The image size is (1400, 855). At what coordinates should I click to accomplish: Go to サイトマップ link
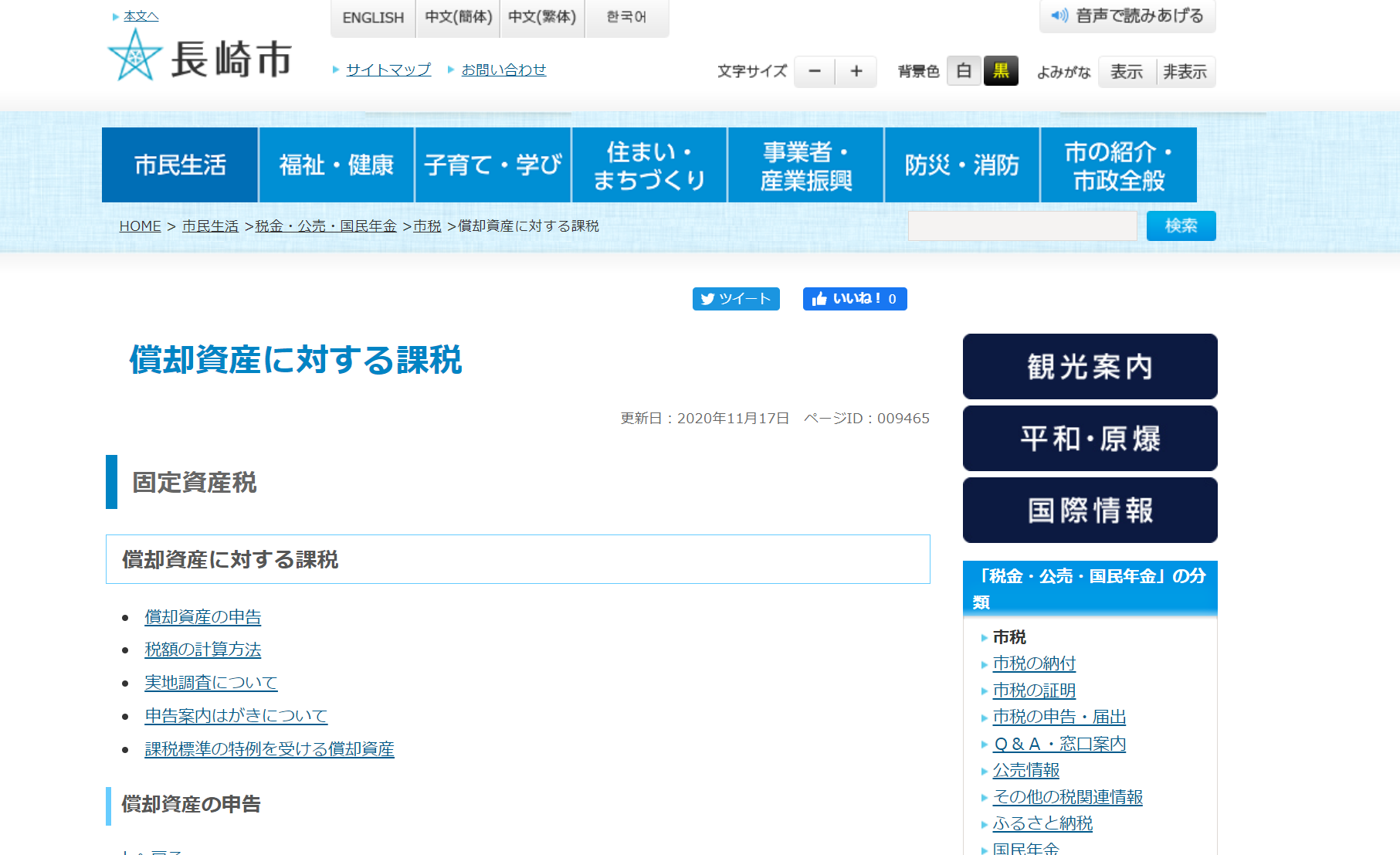[388, 70]
